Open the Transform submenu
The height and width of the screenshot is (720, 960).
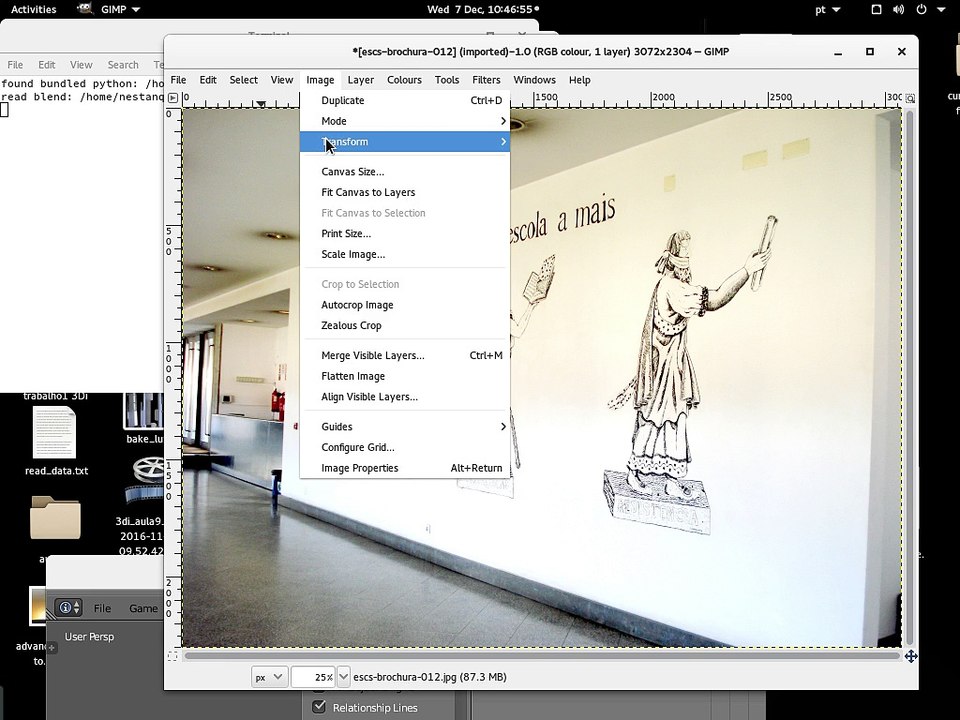pyautogui.click(x=405, y=141)
